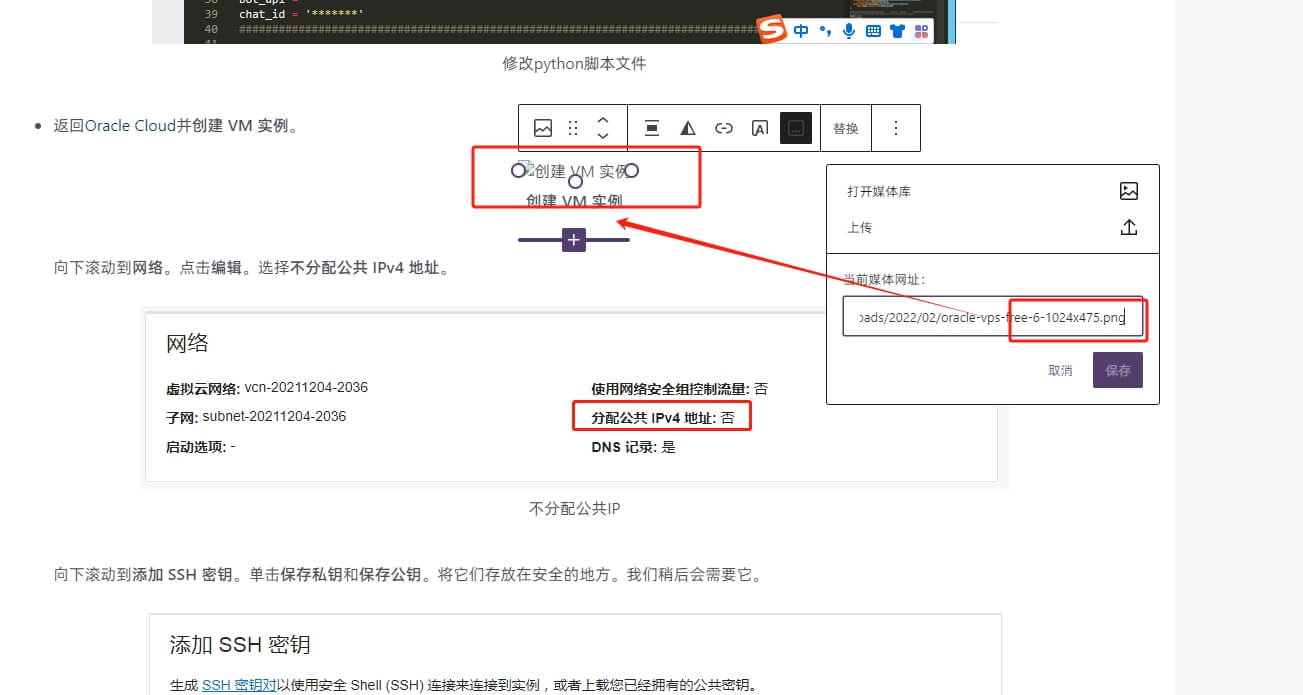Insert a hyperlink using the link icon

723,127
